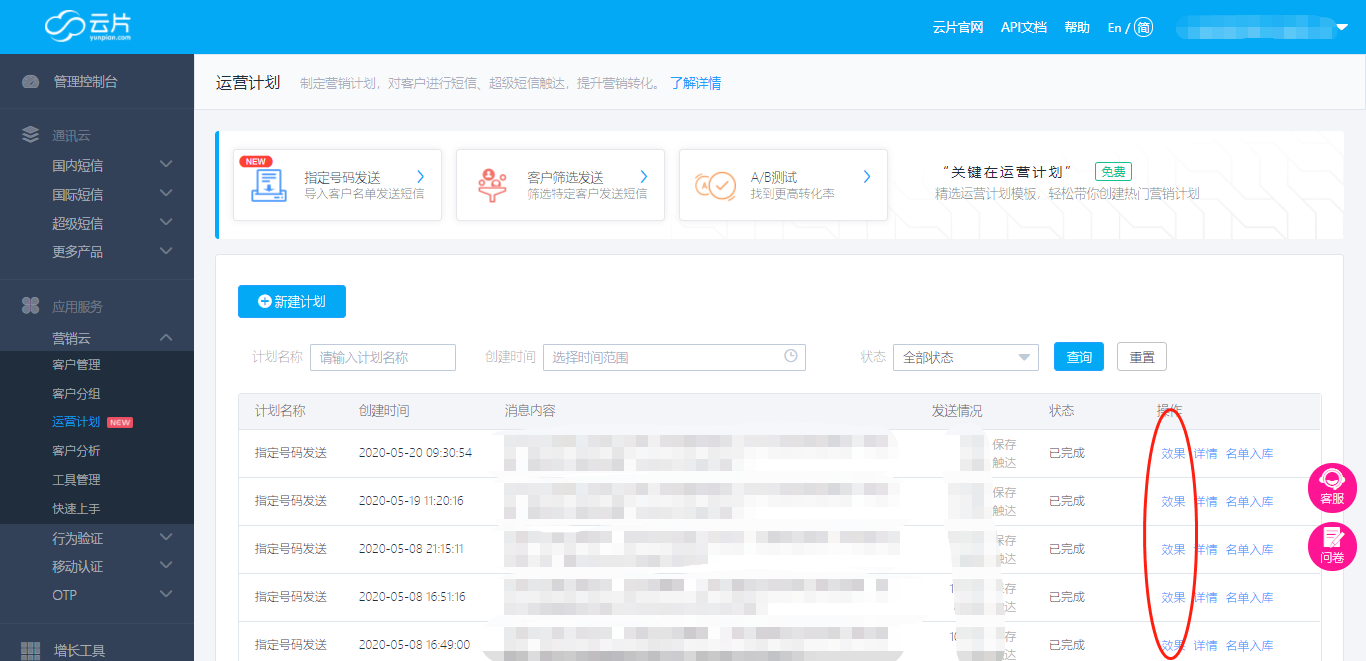Click the 应用服务 clover icon
This screenshot has height=661, width=1366.
tap(31, 306)
